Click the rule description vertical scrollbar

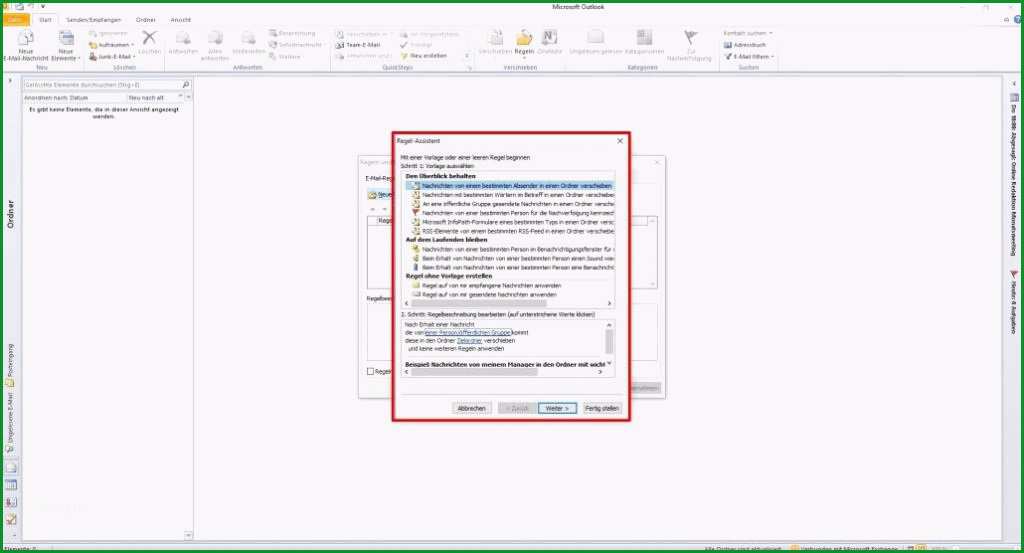[609, 341]
